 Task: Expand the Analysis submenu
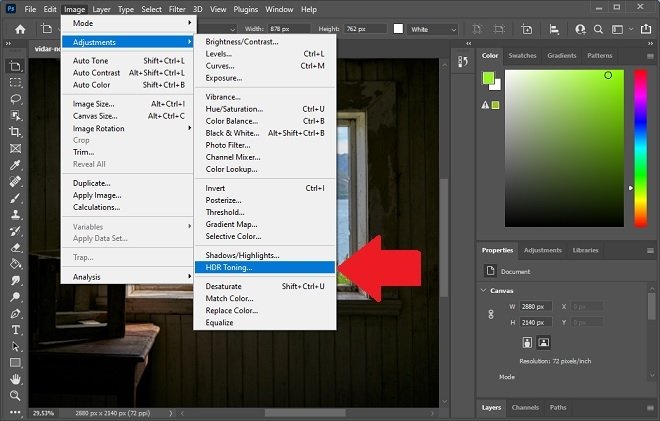(127, 277)
